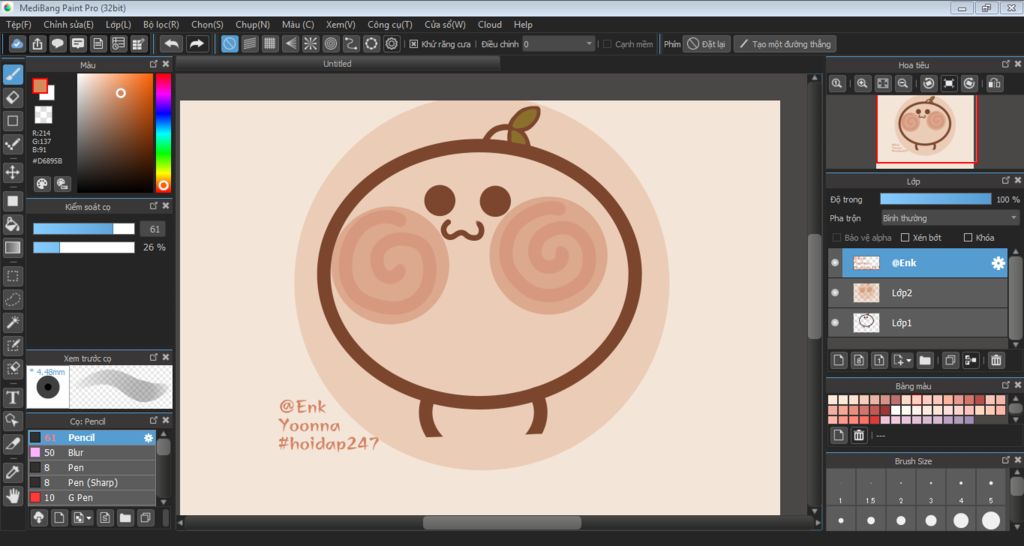Select the G Pen brush
The image size is (1024, 546).
click(91, 498)
